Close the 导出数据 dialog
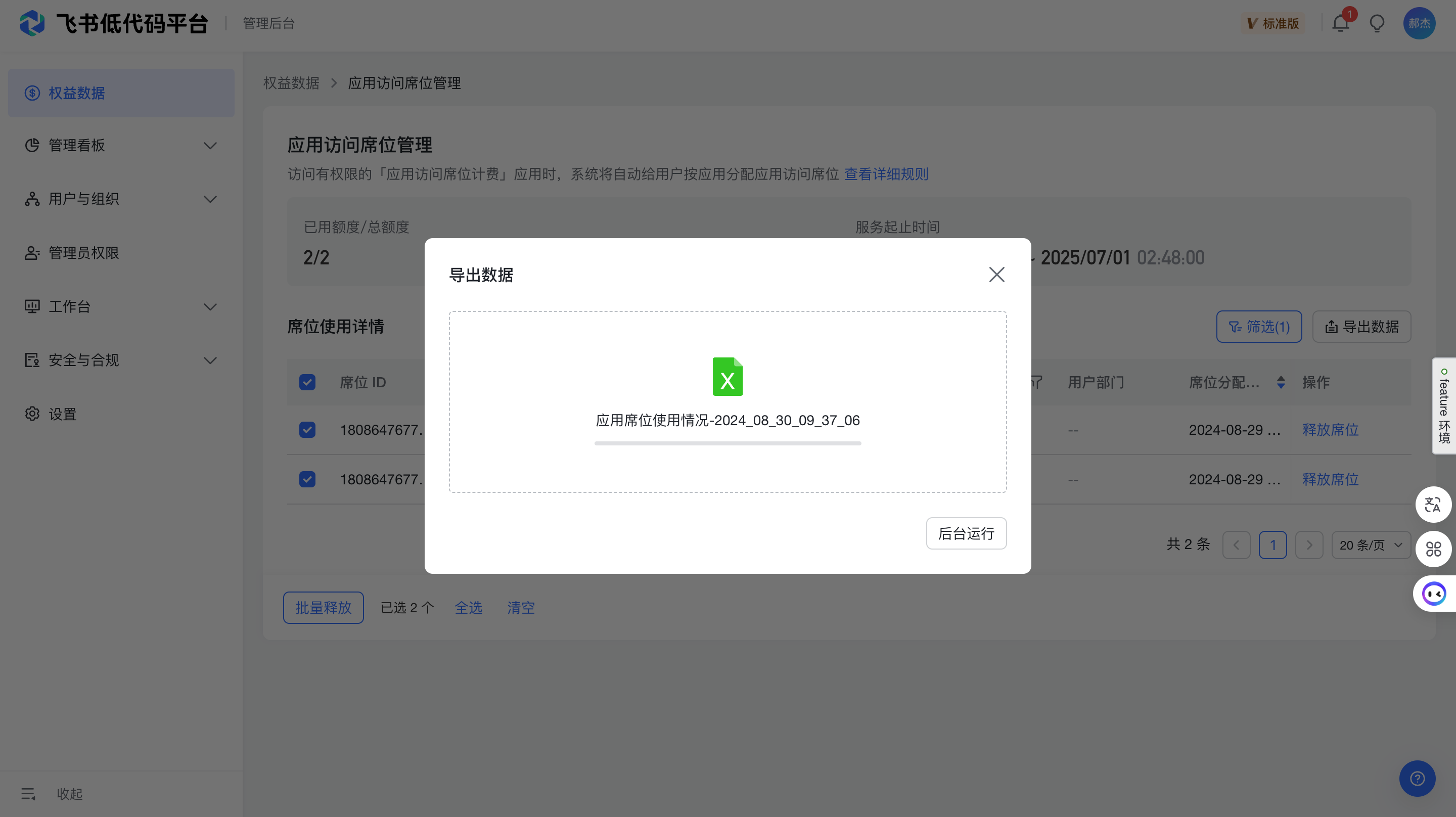Viewport: 1456px width, 817px height. point(996,275)
